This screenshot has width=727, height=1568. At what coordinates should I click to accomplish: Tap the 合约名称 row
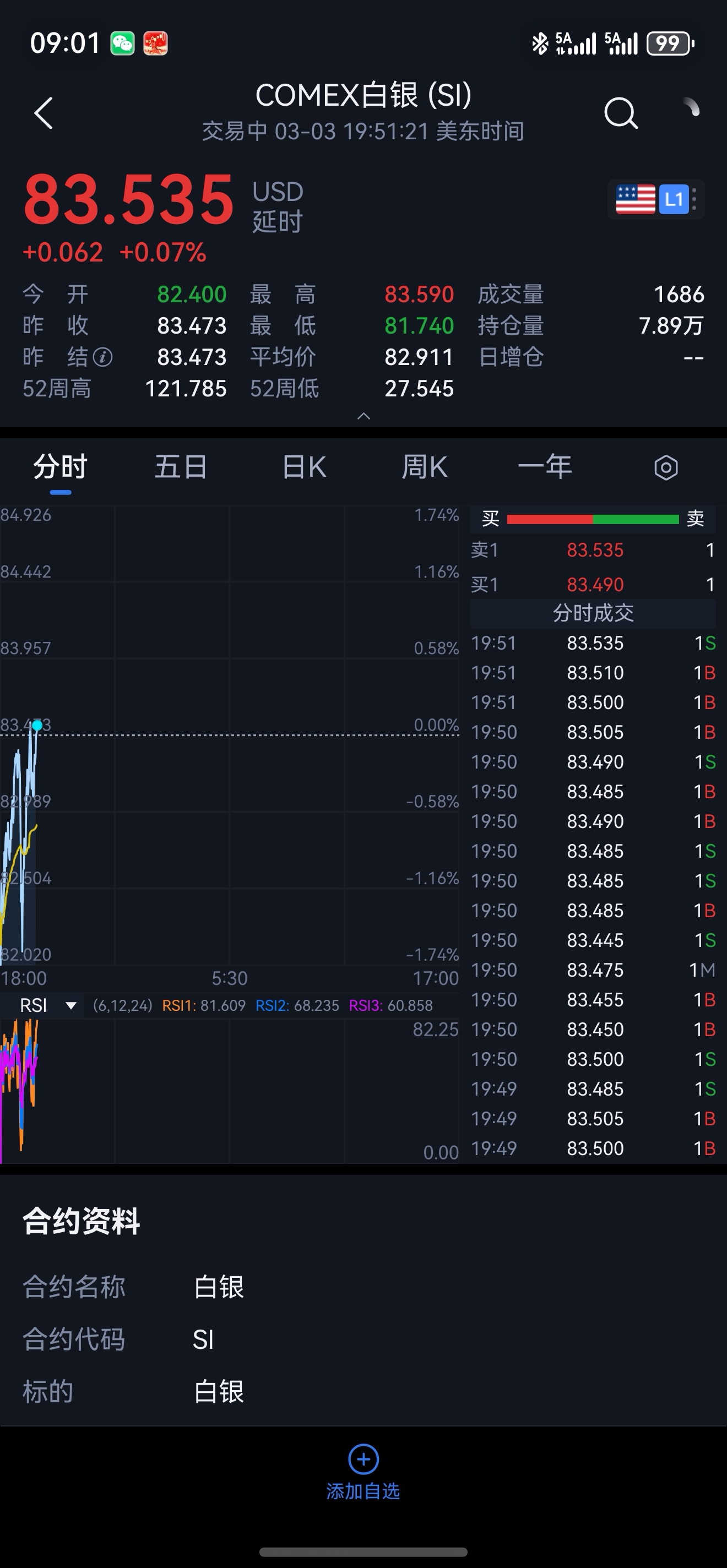[x=363, y=1287]
